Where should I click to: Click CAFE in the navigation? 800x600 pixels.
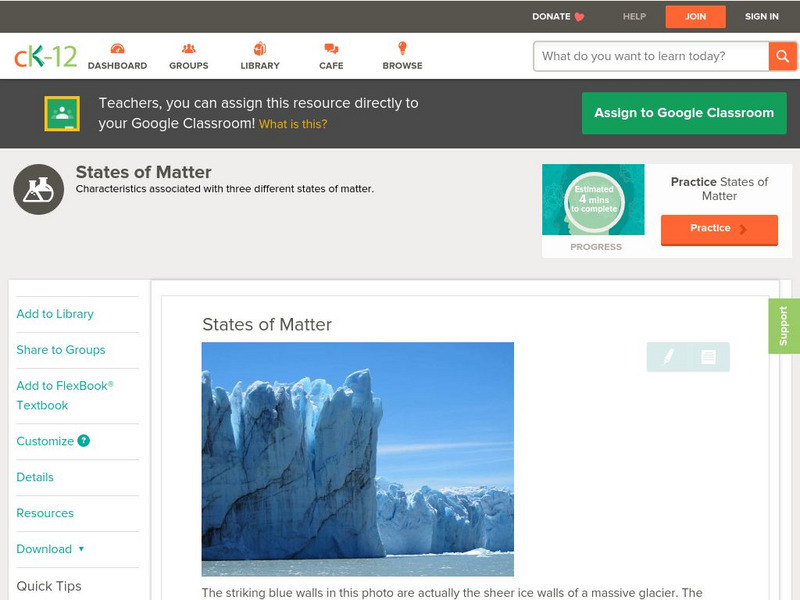click(331, 66)
